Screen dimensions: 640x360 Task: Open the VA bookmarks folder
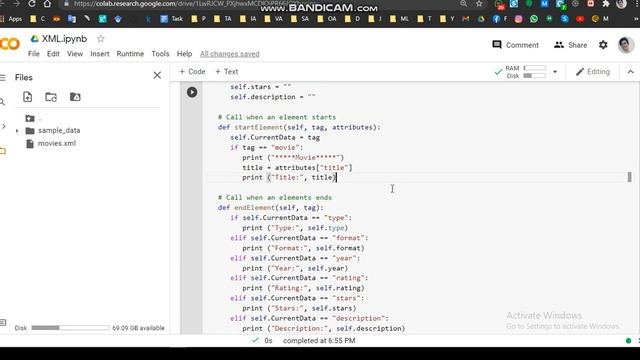tap(274, 19)
